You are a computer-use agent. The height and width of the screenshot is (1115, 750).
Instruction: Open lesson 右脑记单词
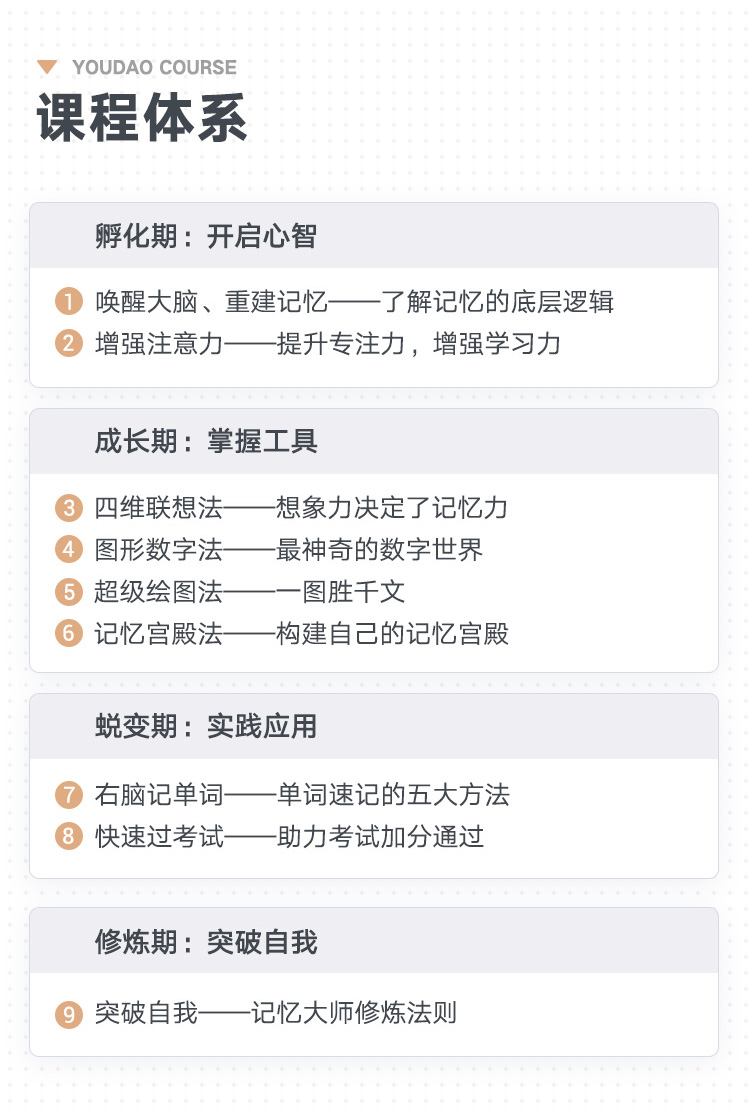(x=302, y=794)
